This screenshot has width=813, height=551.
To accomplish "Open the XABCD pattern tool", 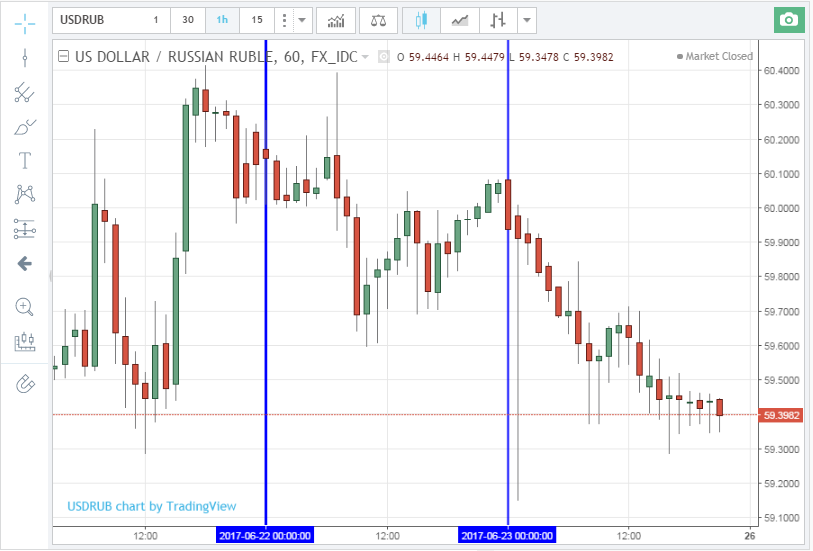I will (25, 194).
